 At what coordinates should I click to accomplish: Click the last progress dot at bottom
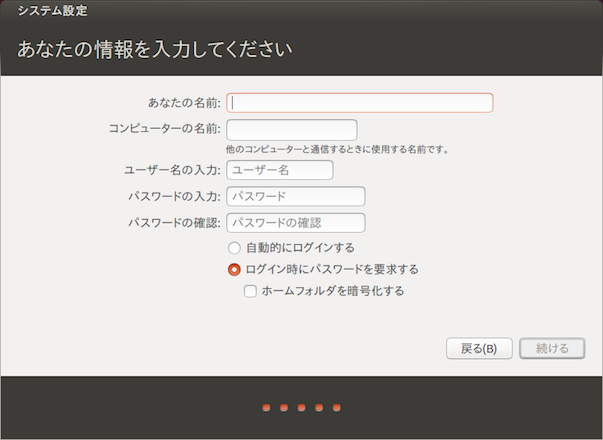click(x=337, y=408)
